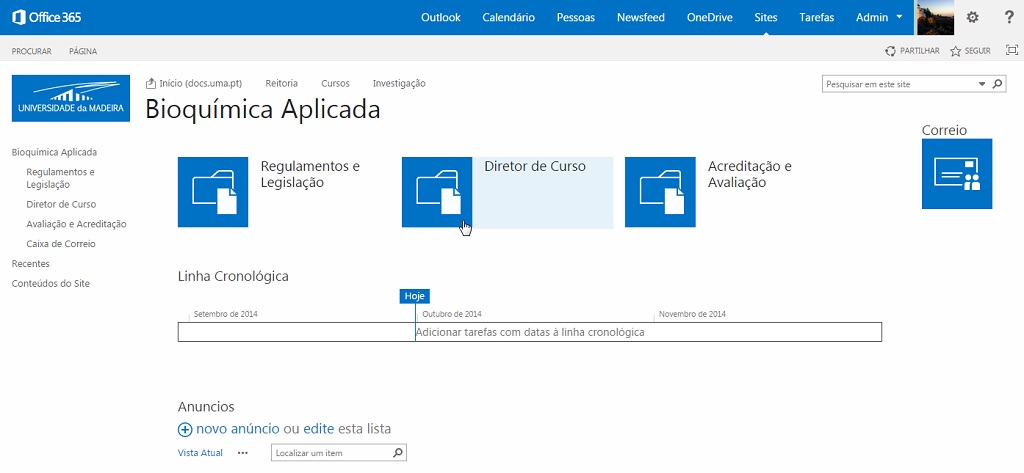Open Calendário in the top navigation

click(x=509, y=18)
